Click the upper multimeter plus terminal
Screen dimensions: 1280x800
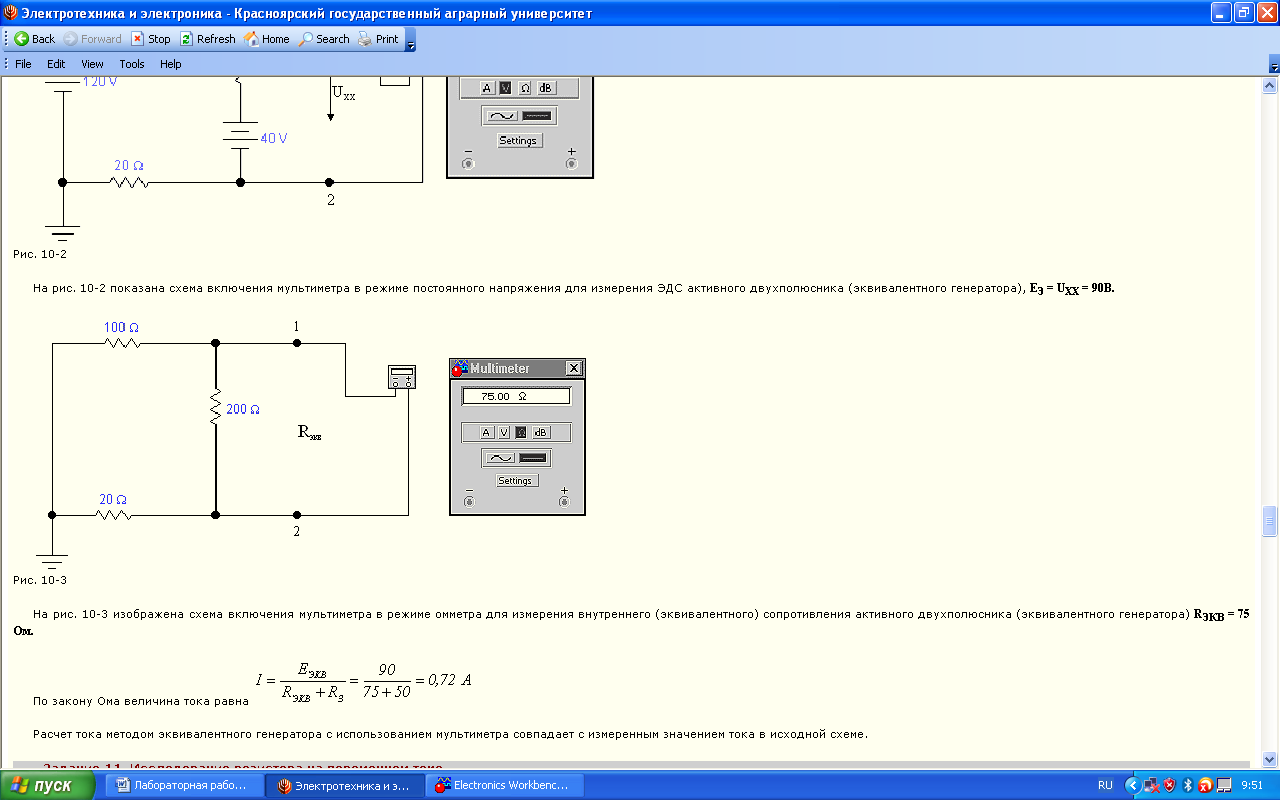coord(571,162)
